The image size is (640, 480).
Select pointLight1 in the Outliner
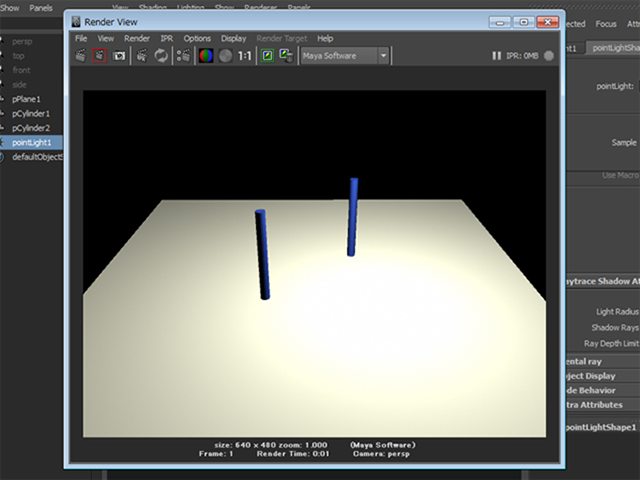point(31,142)
